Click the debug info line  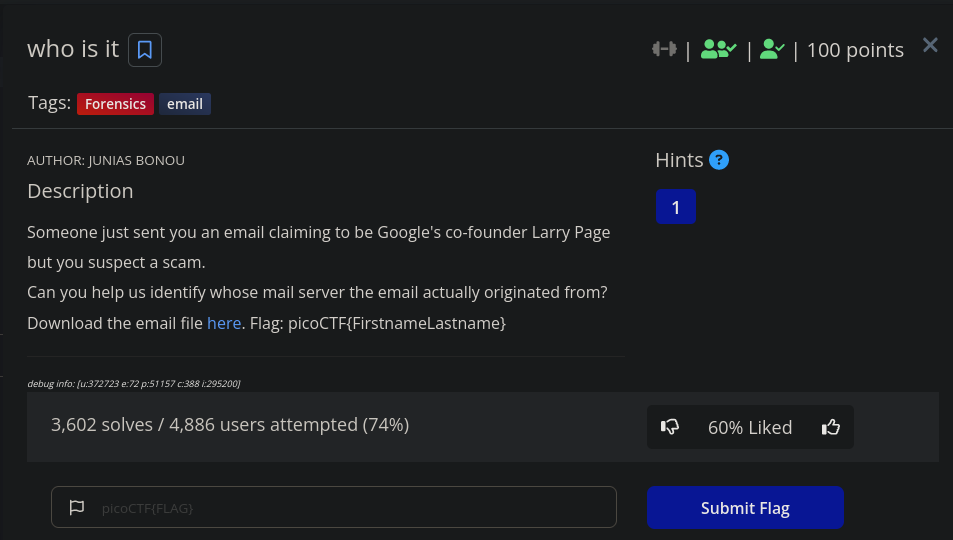[x=134, y=383]
